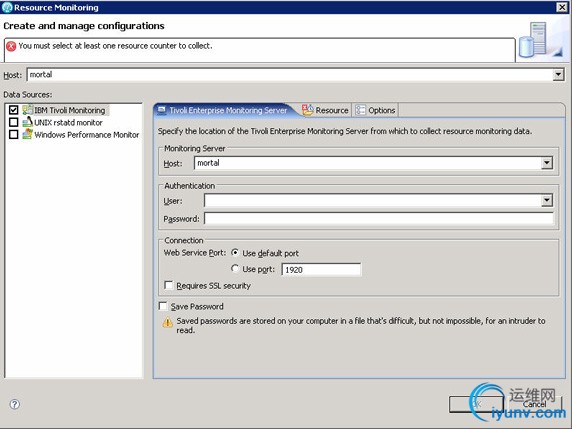Click the Resource Monitoring title bar icon

click(7, 7)
